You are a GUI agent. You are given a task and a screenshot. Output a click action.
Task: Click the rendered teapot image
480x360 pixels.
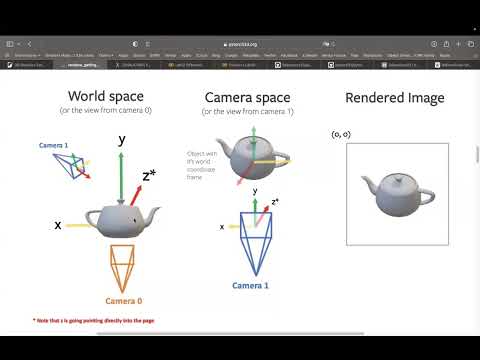[x=397, y=194]
